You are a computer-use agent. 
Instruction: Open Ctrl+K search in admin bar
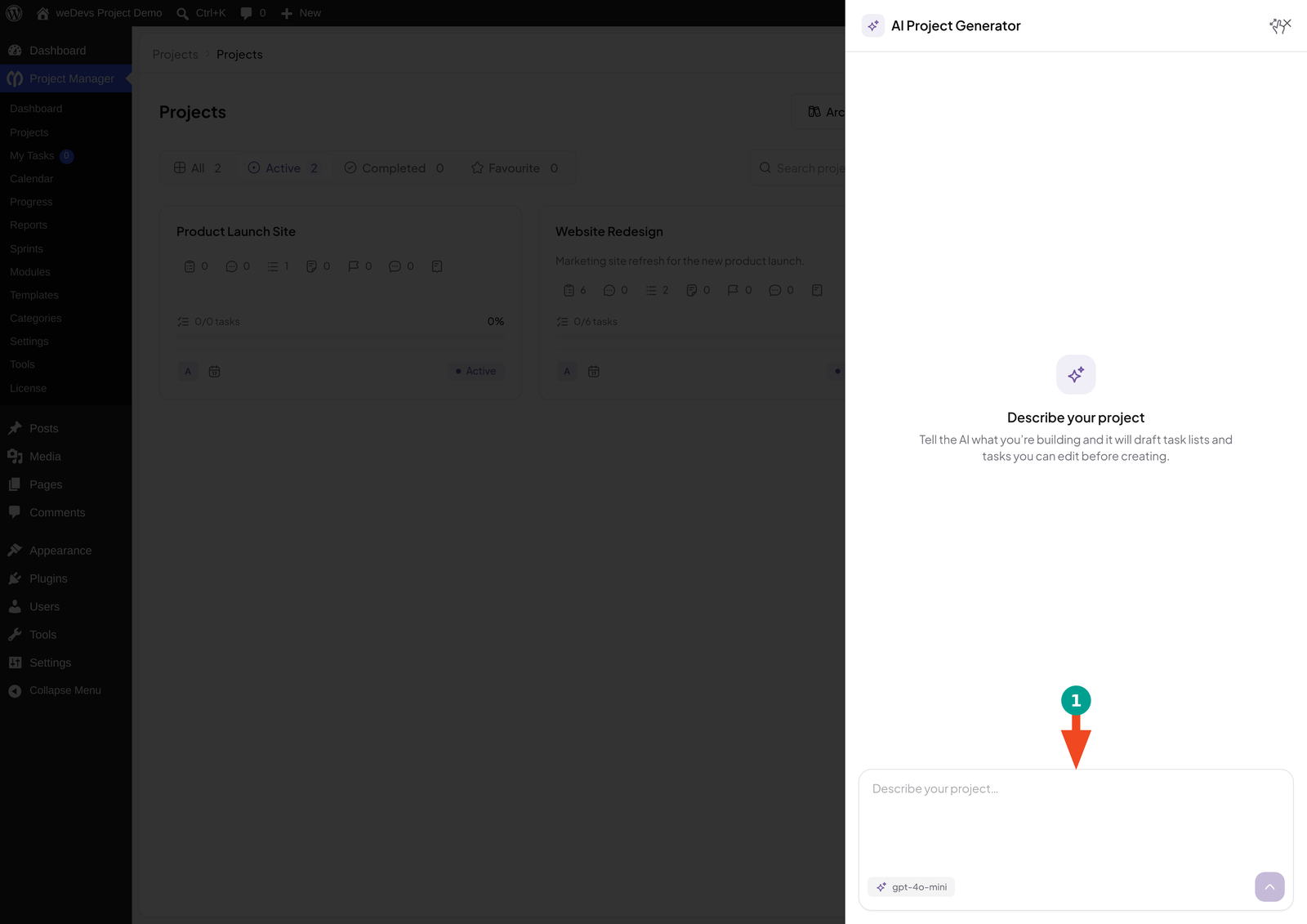[201, 13]
